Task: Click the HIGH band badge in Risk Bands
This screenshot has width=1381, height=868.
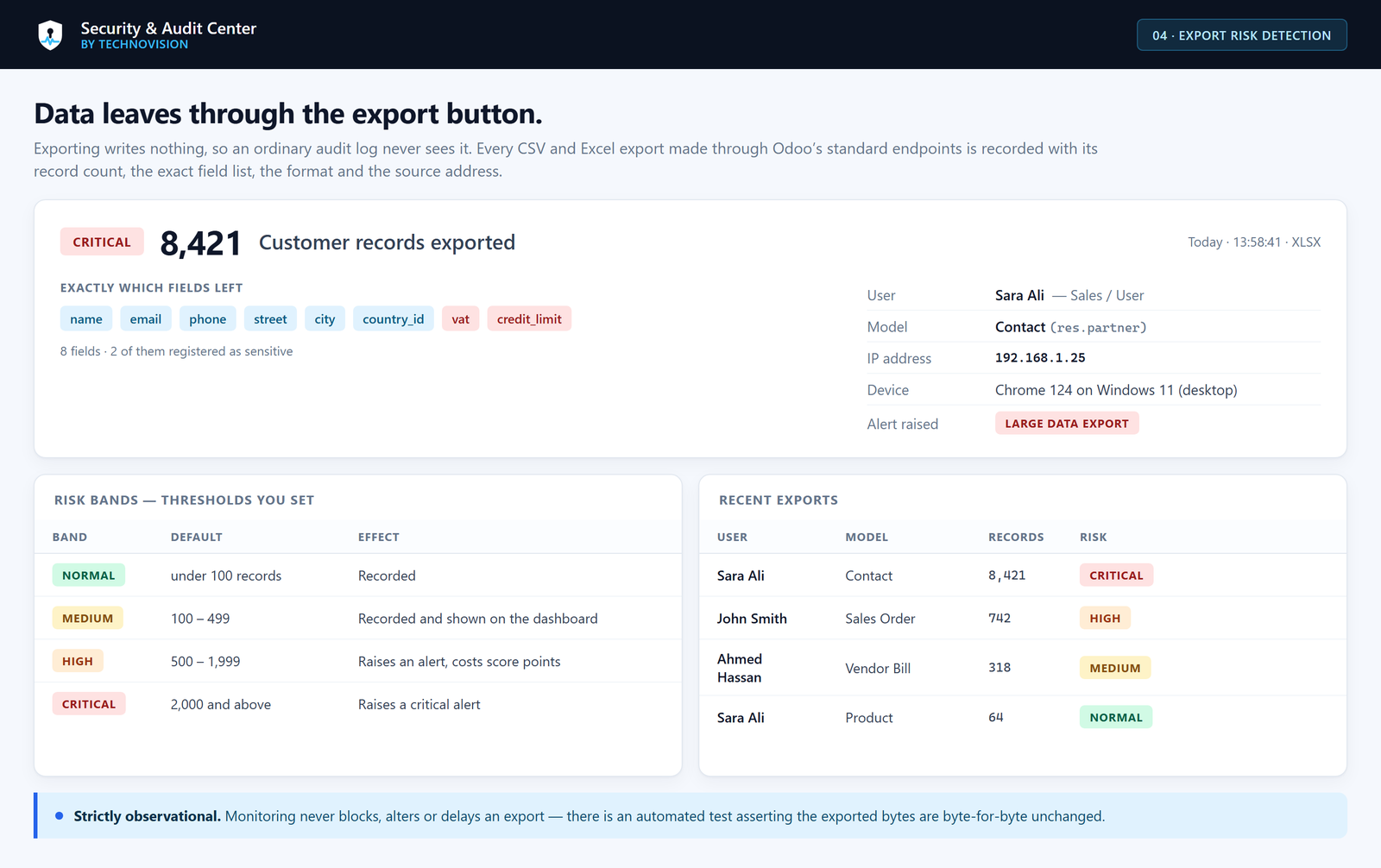Action: coord(78,662)
